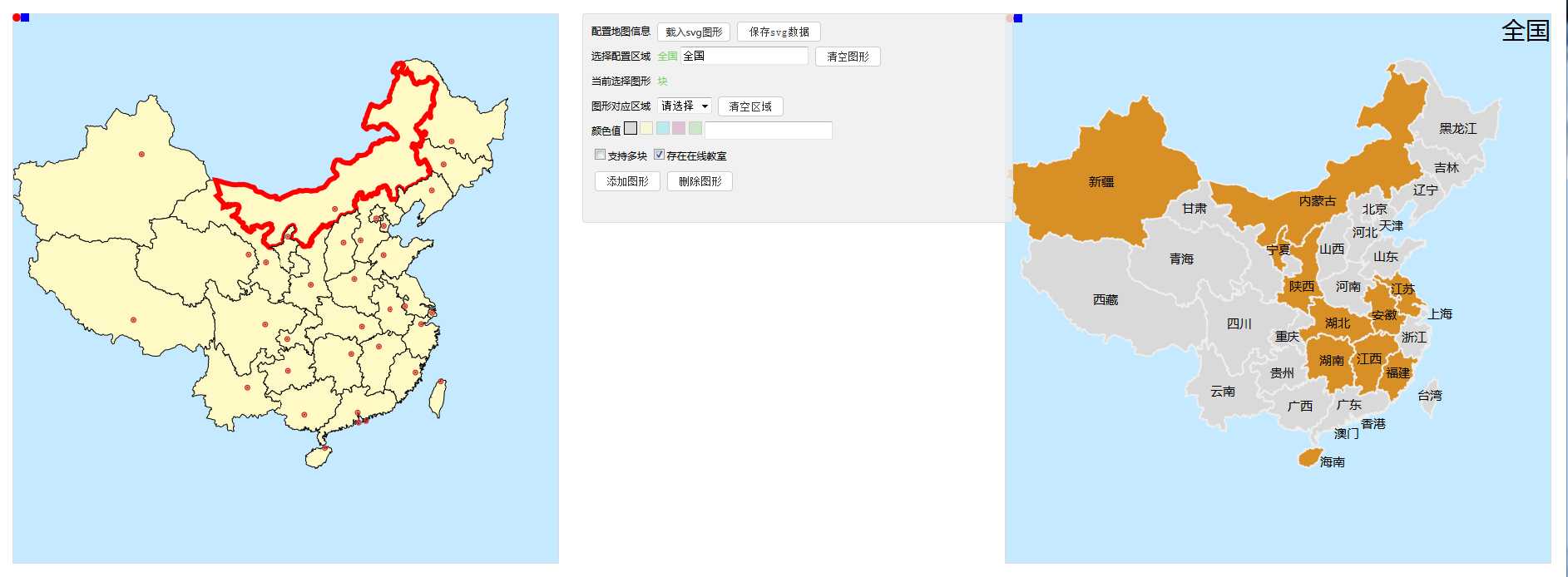Pick the light cyan color swatch
The width and height of the screenshot is (1568, 577).
[x=663, y=128]
